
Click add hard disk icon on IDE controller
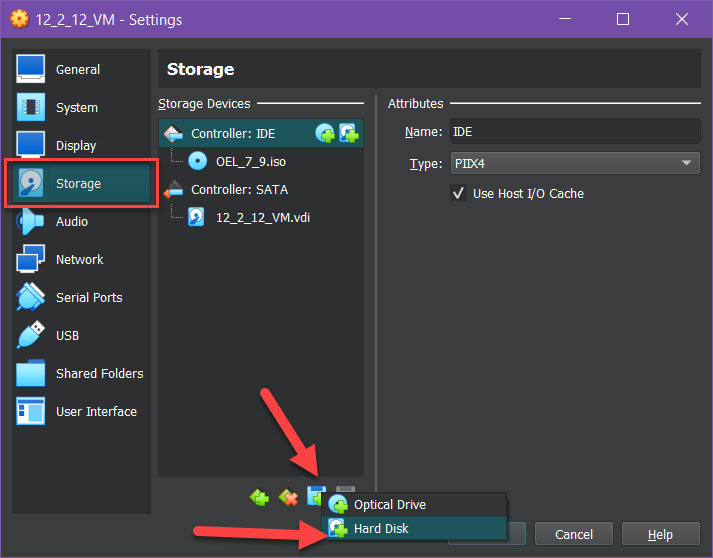[348, 133]
